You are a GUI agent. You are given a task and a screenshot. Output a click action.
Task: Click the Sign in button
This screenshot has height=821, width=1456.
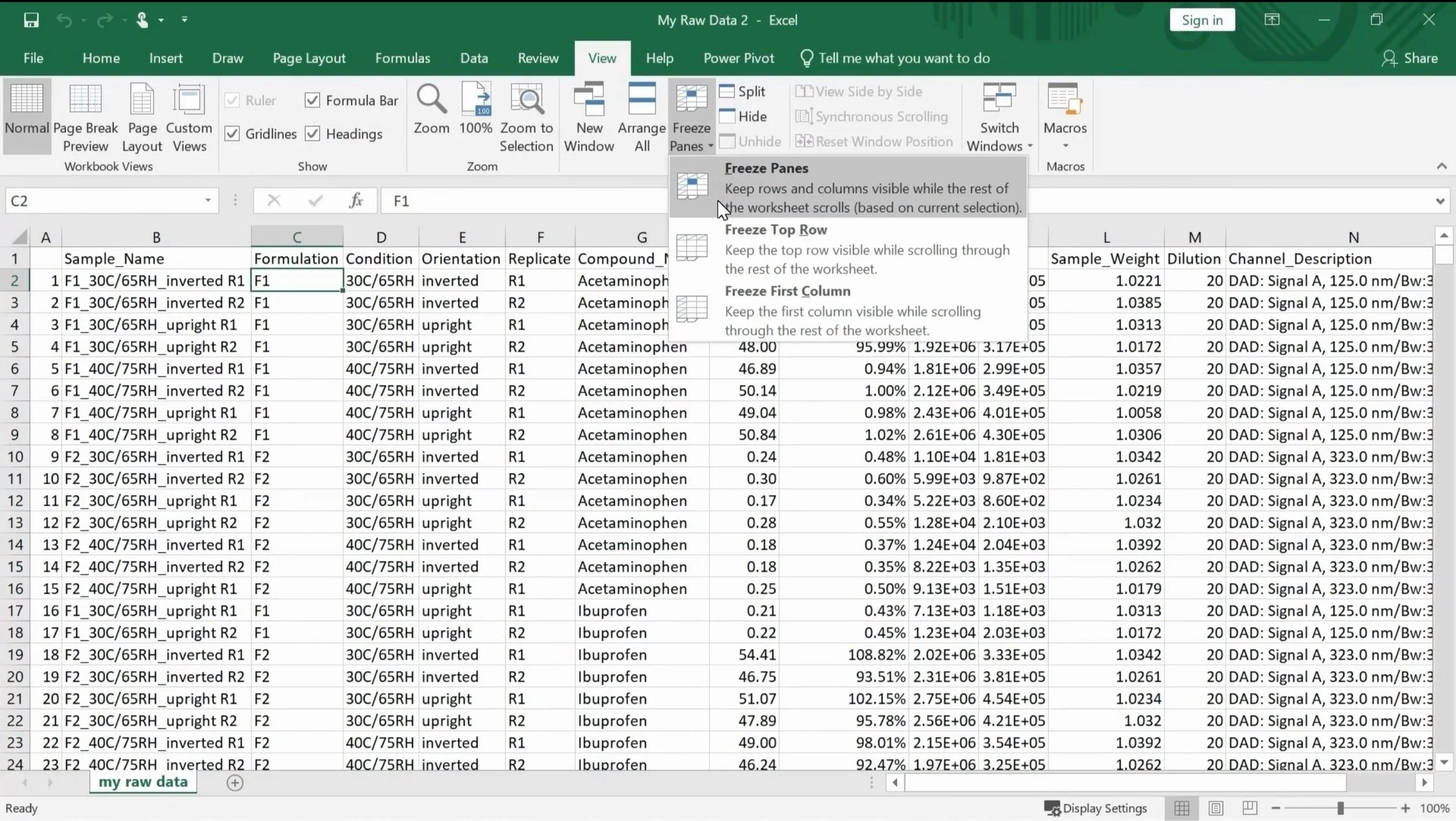click(1201, 20)
